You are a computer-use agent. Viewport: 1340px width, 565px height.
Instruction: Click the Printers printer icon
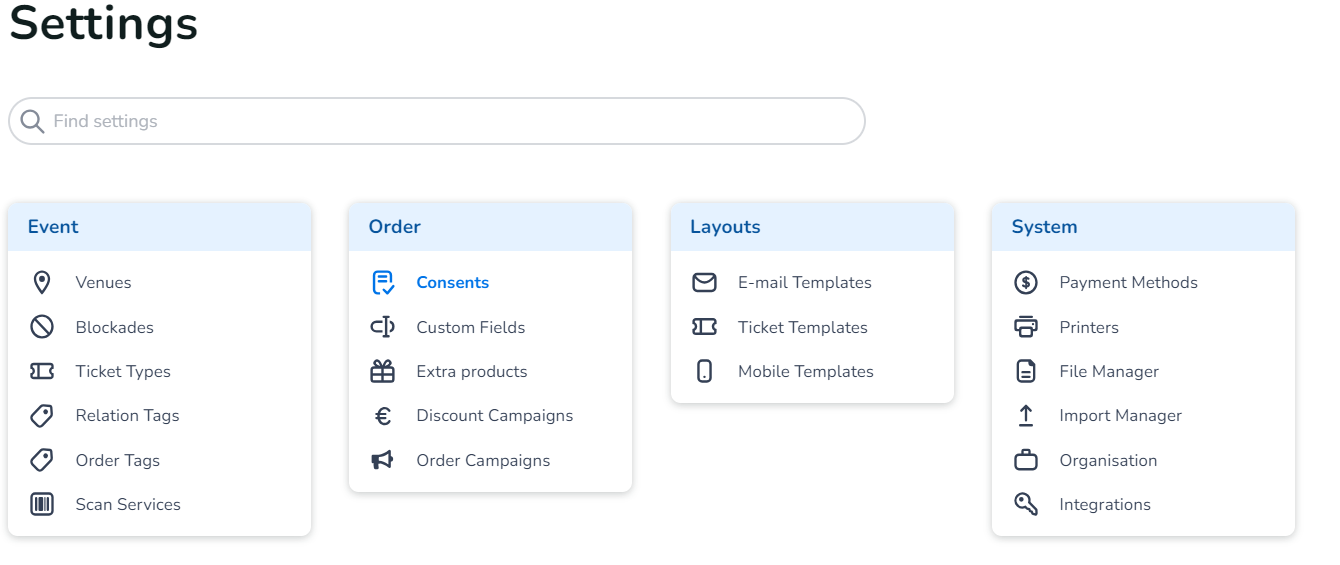pos(1026,327)
